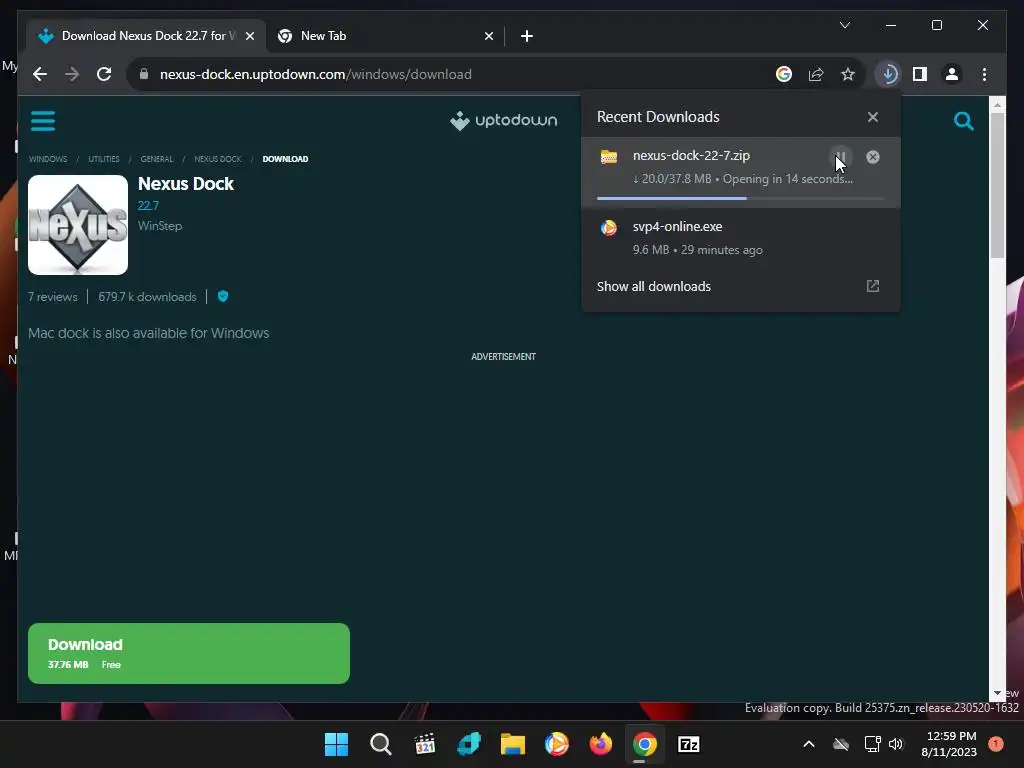Pause the nexus-dock-22-7.zip download
This screenshot has height=768, width=1024.
840,157
